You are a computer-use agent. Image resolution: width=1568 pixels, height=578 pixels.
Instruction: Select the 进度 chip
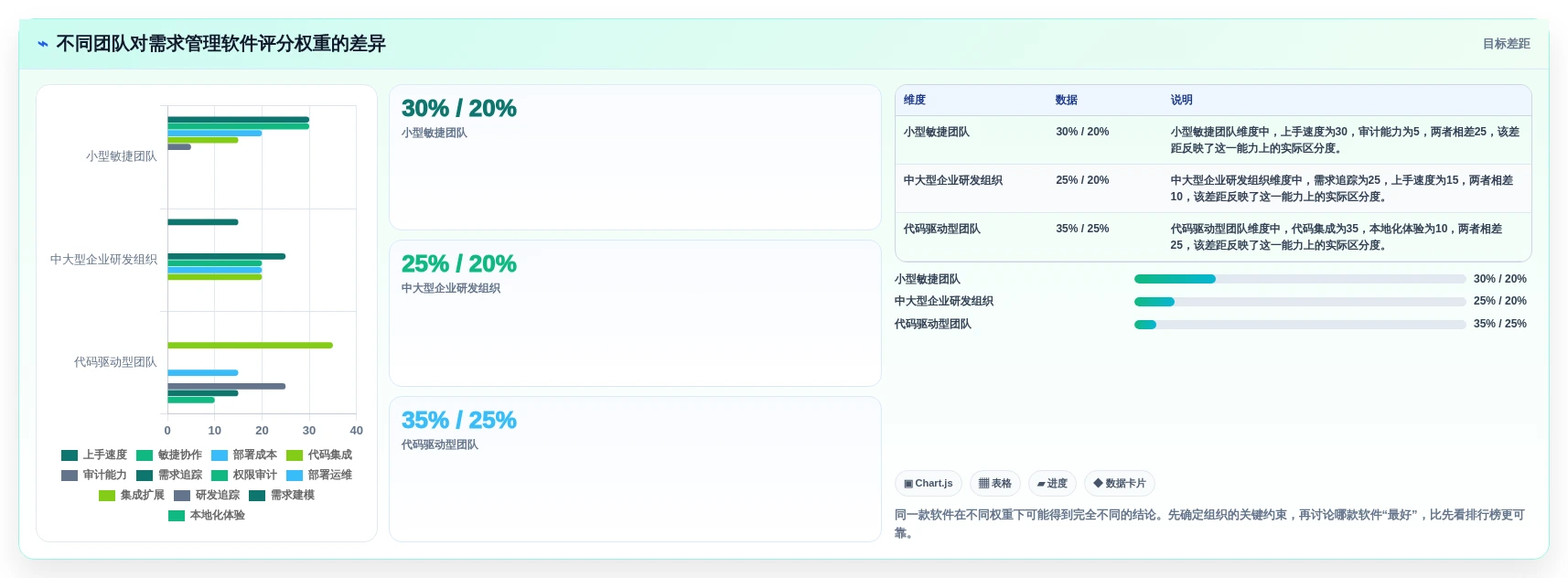tap(1052, 483)
